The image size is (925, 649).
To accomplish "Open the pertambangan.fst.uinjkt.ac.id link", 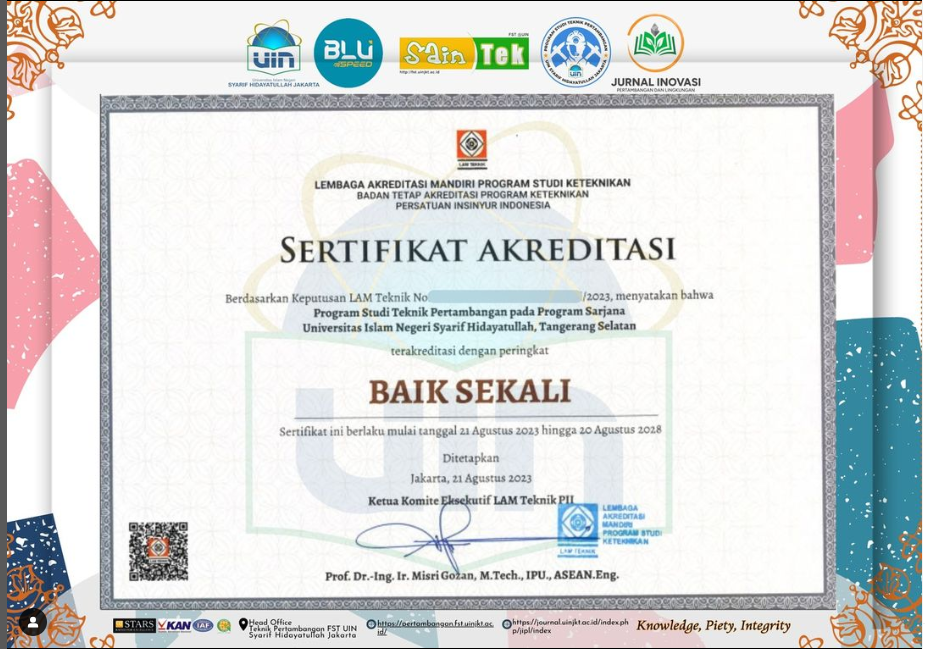I will (x=435, y=627).
